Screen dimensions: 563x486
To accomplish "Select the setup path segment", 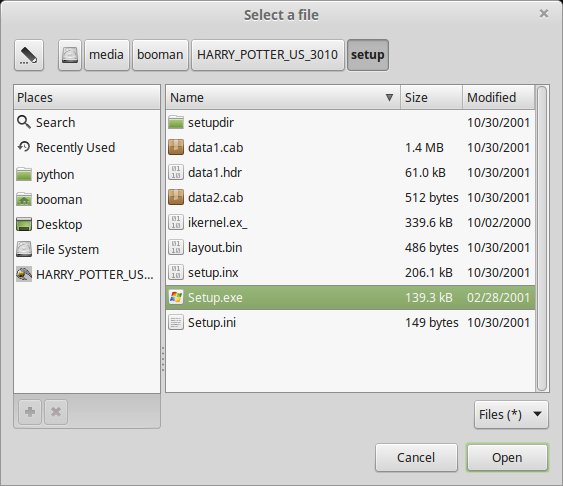I will pos(368,55).
